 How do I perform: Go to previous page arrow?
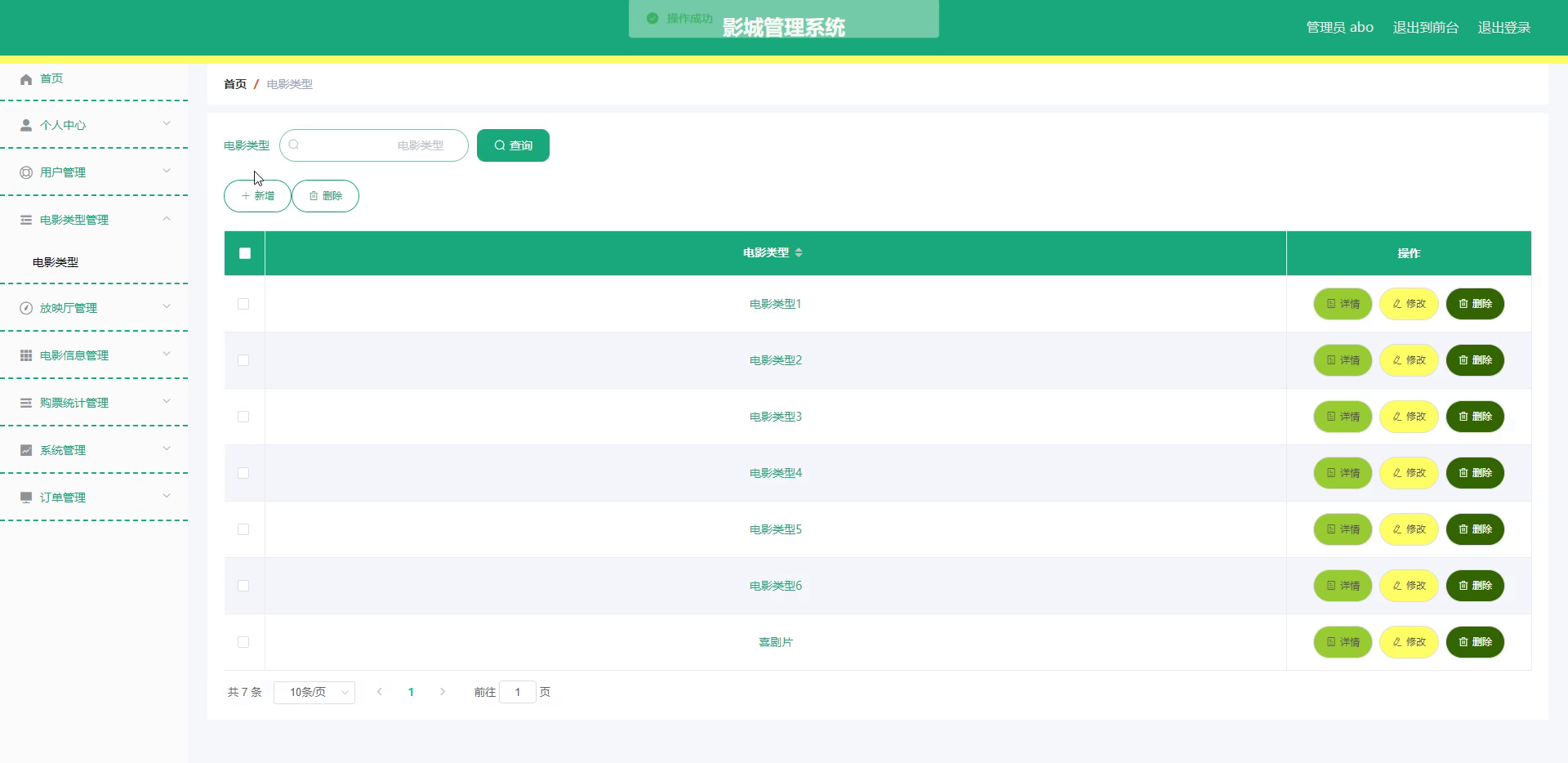point(379,692)
